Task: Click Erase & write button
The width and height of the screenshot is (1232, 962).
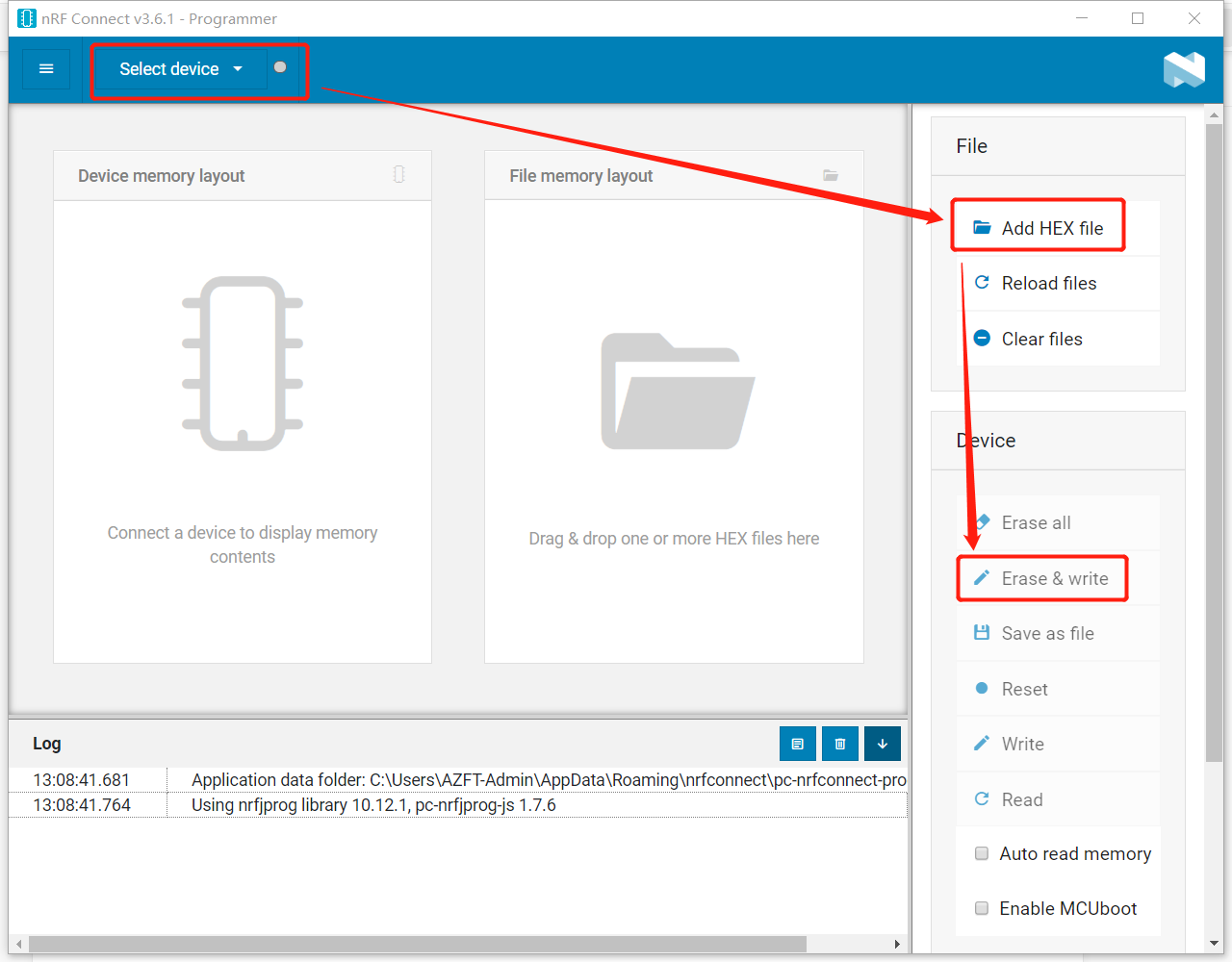Action: 1058,578
